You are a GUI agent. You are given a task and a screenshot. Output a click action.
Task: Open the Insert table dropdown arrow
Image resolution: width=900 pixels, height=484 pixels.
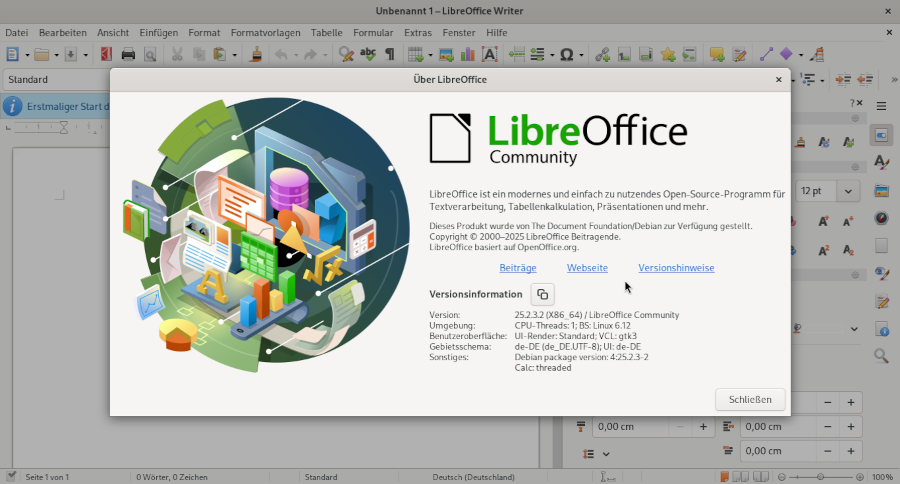[430, 55]
